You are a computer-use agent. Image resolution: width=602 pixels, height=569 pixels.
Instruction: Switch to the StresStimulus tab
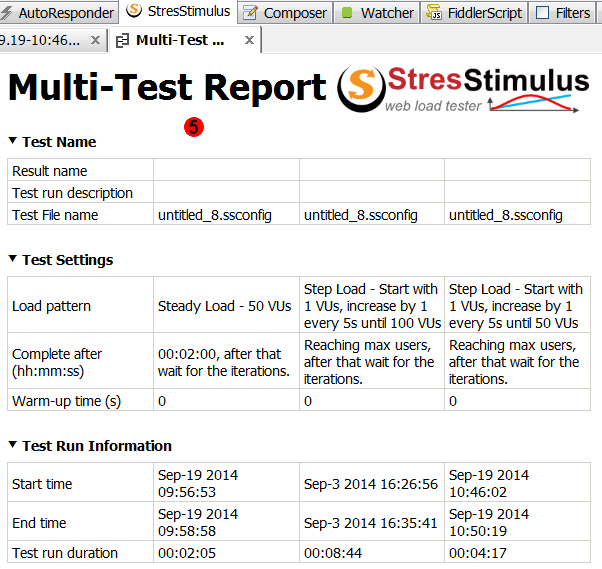(179, 12)
